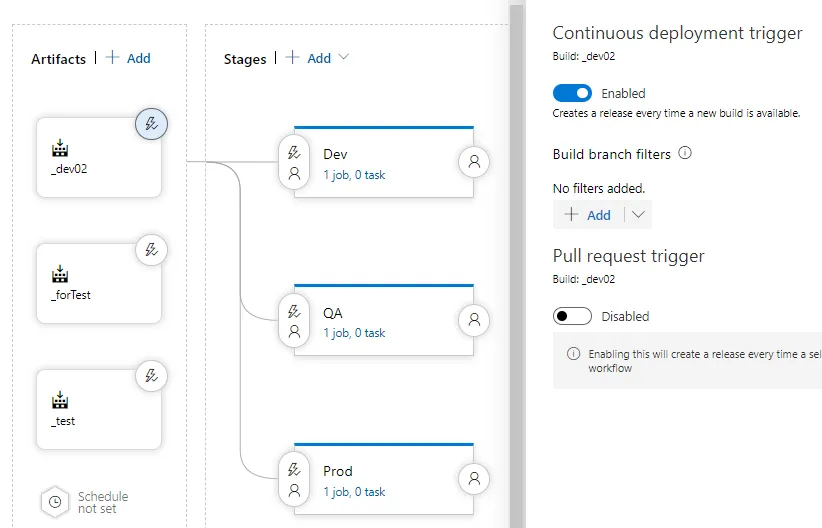
Task: Click Prod stage post-deployment person icon
Action: click(x=474, y=478)
